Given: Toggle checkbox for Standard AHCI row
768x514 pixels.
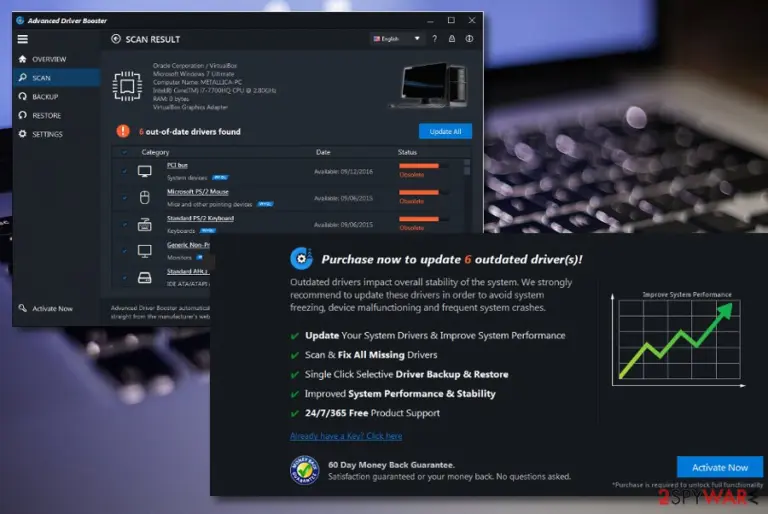Looking at the screenshot, I should (x=124, y=277).
